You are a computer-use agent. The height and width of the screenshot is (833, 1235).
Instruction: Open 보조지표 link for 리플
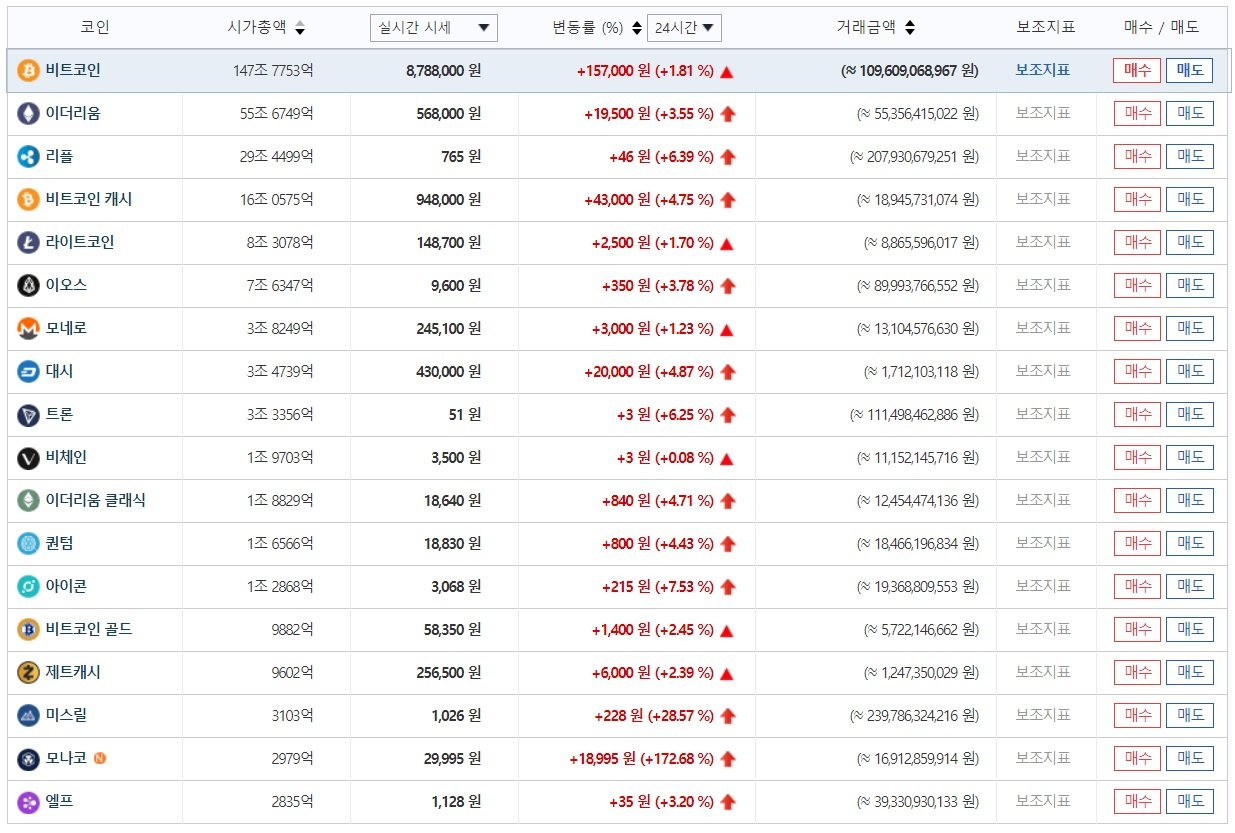pos(1043,156)
